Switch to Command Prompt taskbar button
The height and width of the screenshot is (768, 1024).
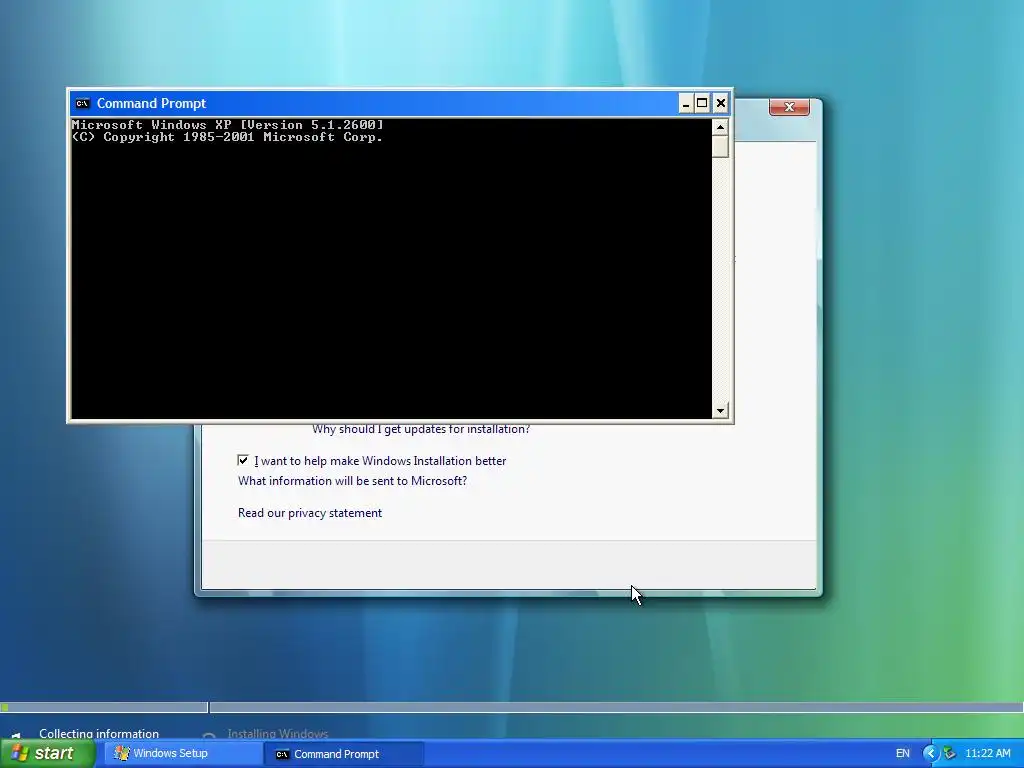(344, 754)
